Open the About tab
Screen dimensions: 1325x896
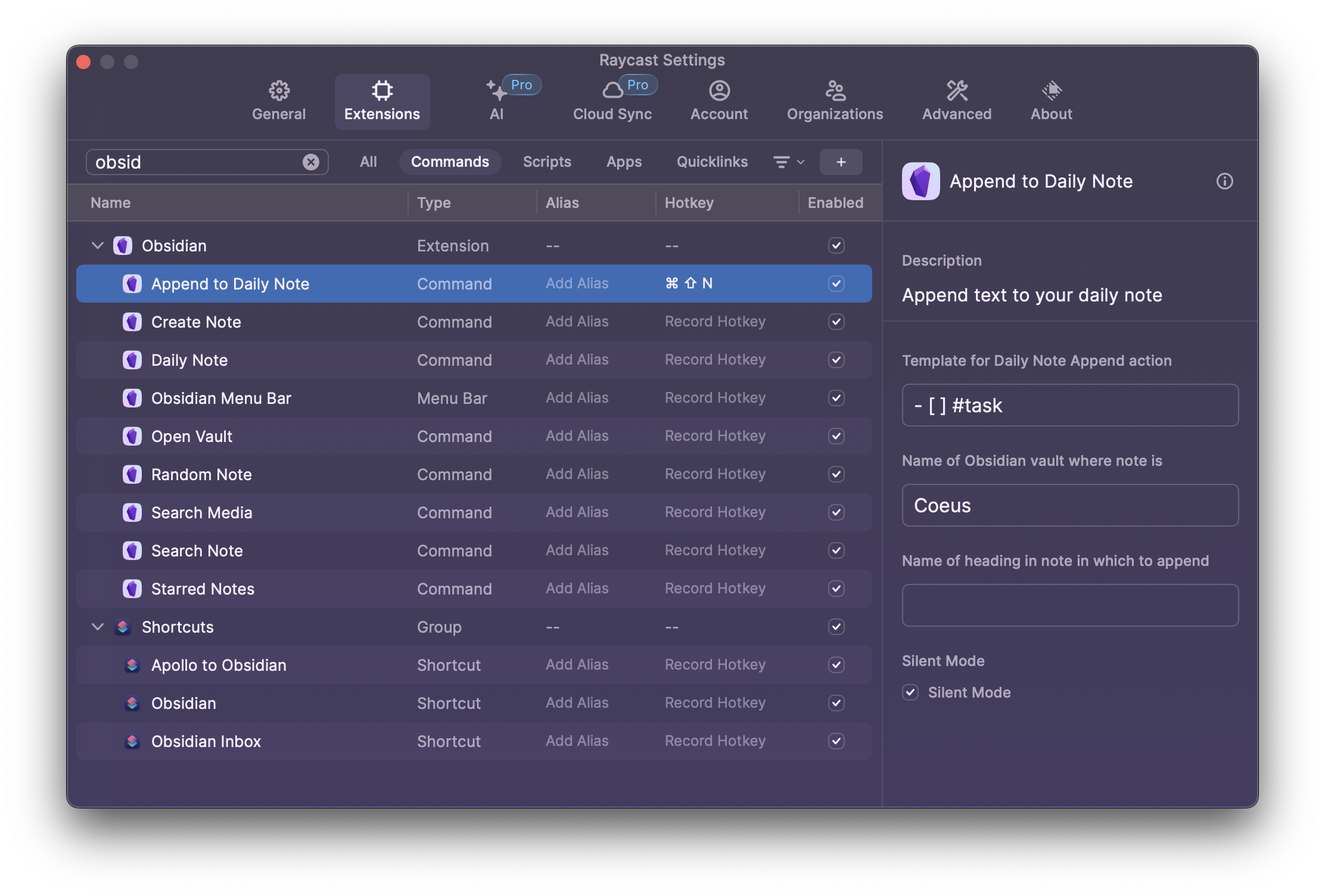click(1052, 101)
